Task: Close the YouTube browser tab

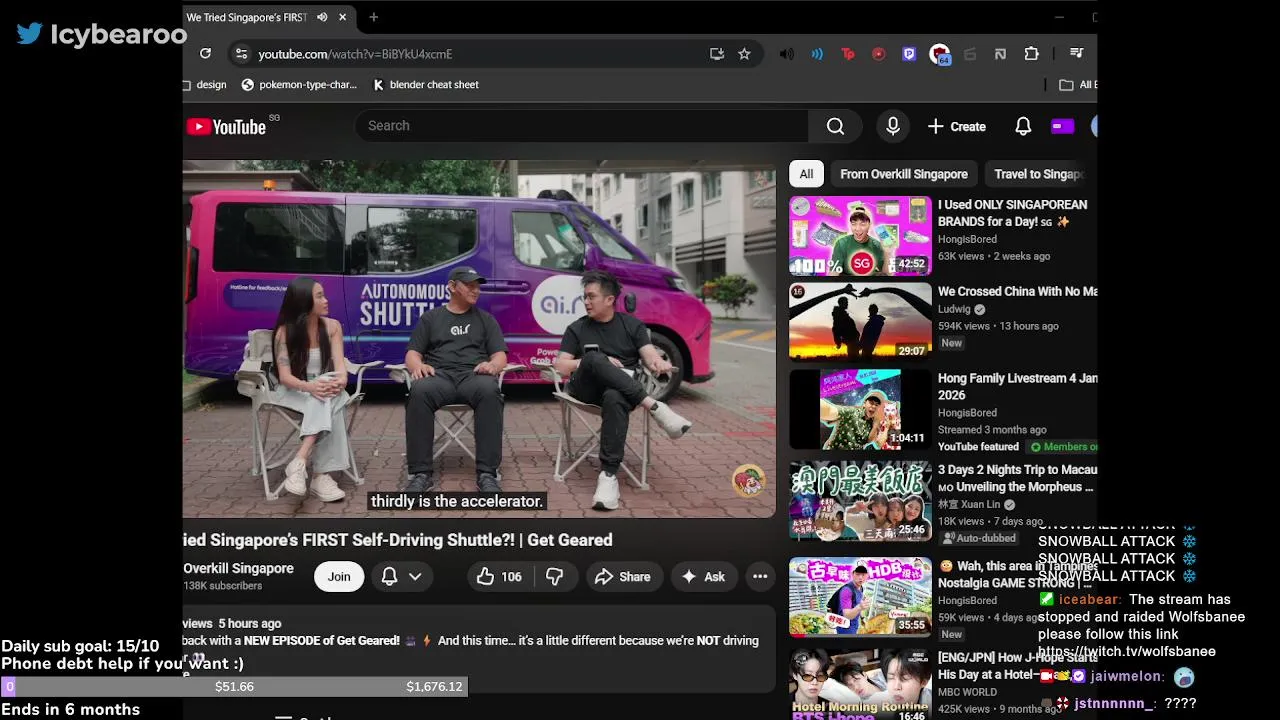Action: (x=343, y=17)
